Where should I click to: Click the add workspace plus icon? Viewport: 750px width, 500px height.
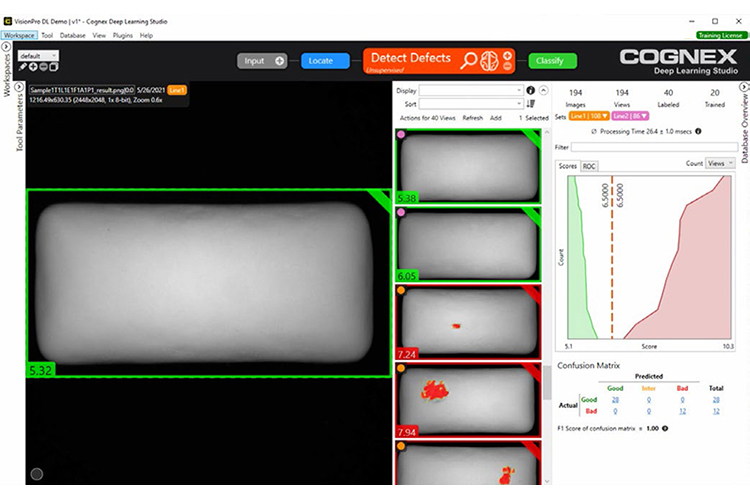pyautogui.click(x=35, y=67)
